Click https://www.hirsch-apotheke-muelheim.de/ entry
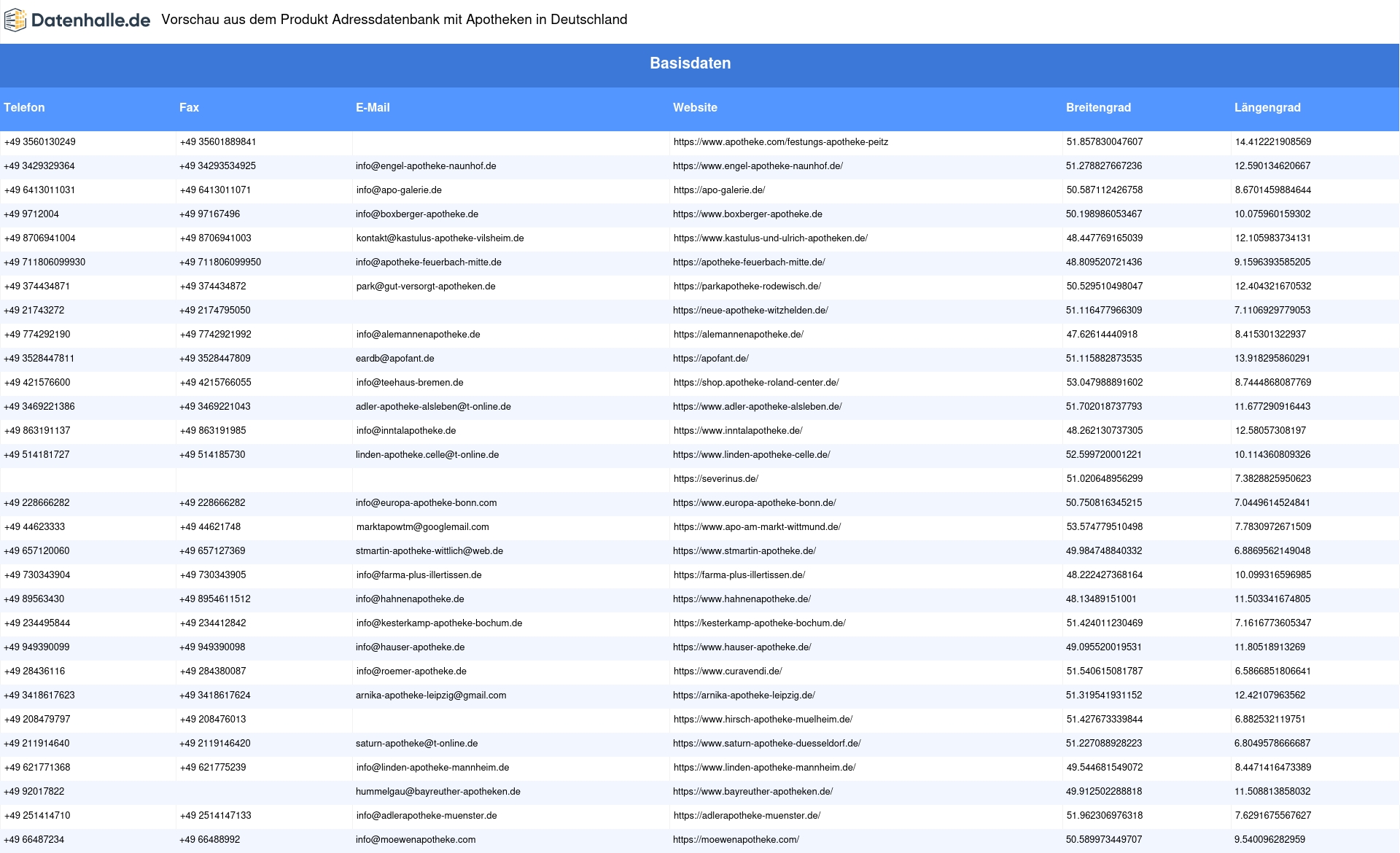The height and width of the screenshot is (853, 1400). pyautogui.click(x=763, y=720)
